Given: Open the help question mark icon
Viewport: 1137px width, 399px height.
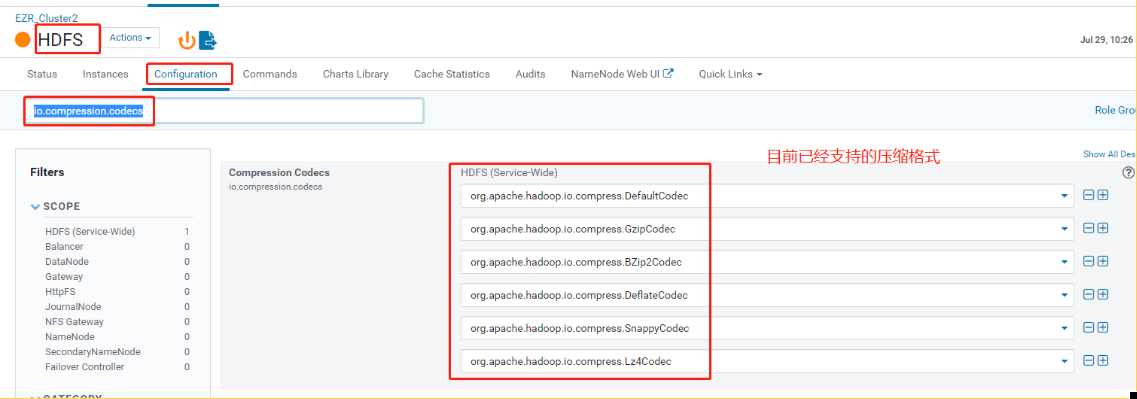Looking at the screenshot, I should 1128,173.
